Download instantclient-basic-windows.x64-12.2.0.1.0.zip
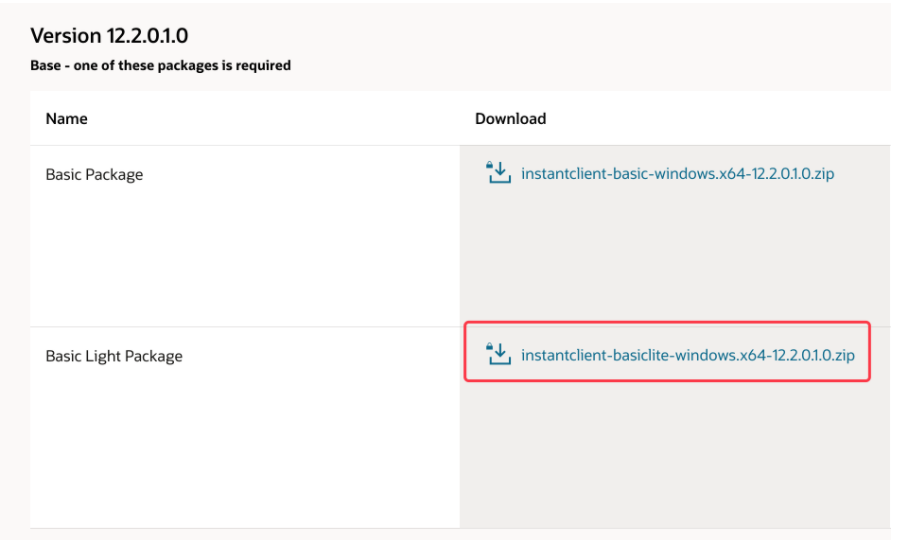This screenshot has width=897, height=540. point(677,174)
